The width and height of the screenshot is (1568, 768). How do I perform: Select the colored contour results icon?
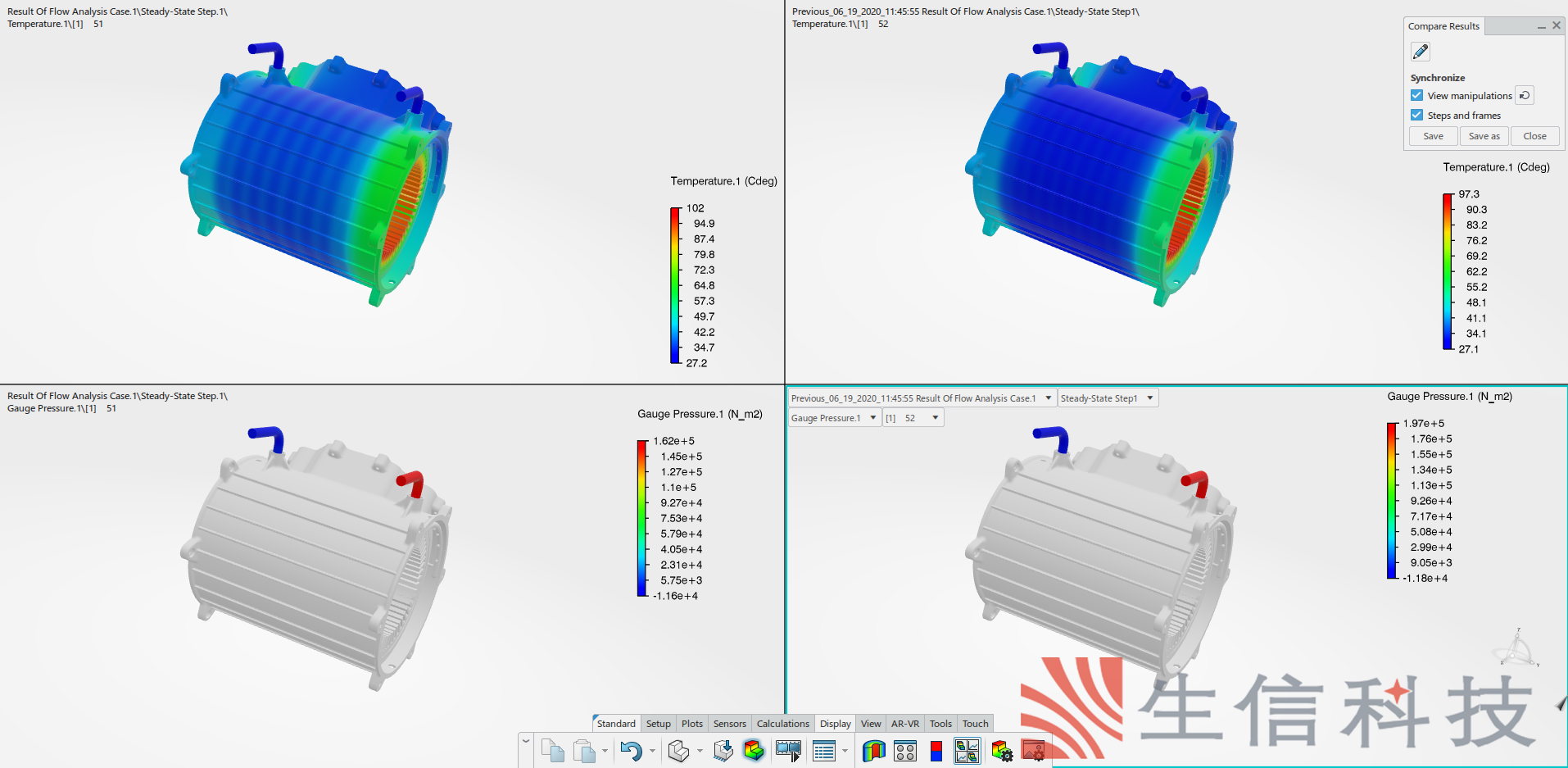pyautogui.click(x=754, y=751)
